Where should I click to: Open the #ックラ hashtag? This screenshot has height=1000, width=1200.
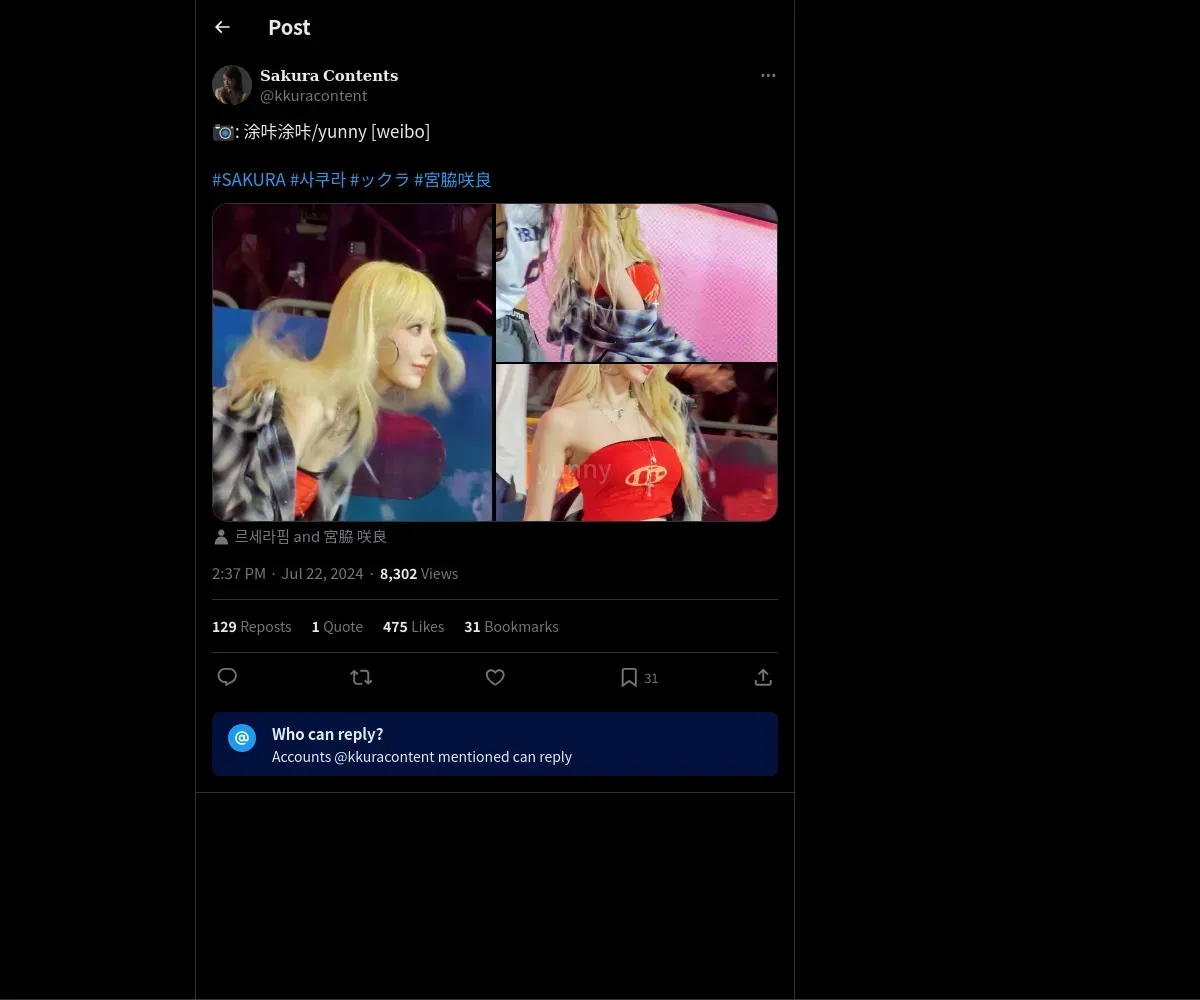coord(380,180)
